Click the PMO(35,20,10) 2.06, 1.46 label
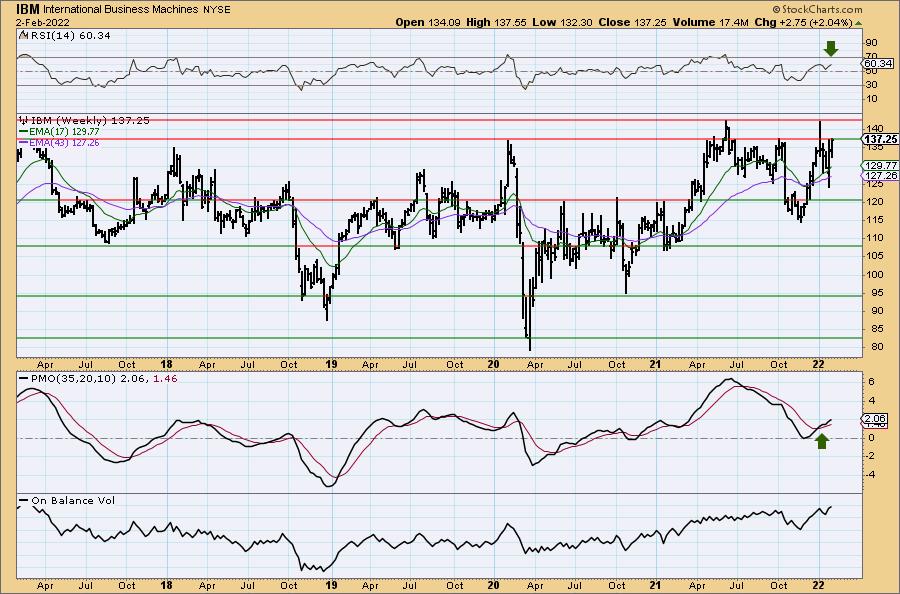This screenshot has height=594, width=900. [x=104, y=379]
